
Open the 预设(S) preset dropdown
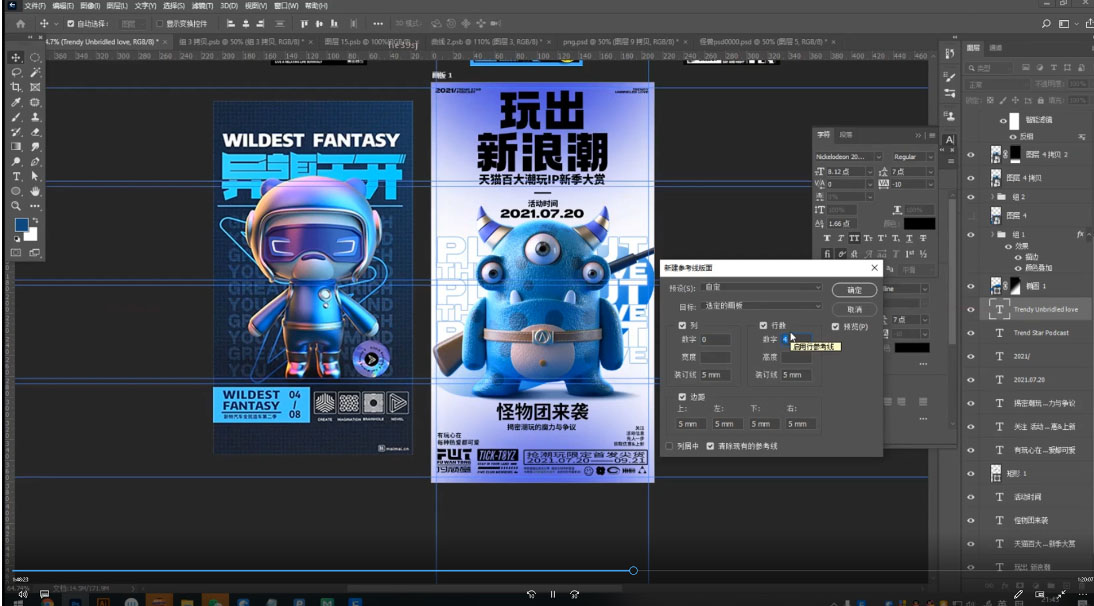coord(762,287)
